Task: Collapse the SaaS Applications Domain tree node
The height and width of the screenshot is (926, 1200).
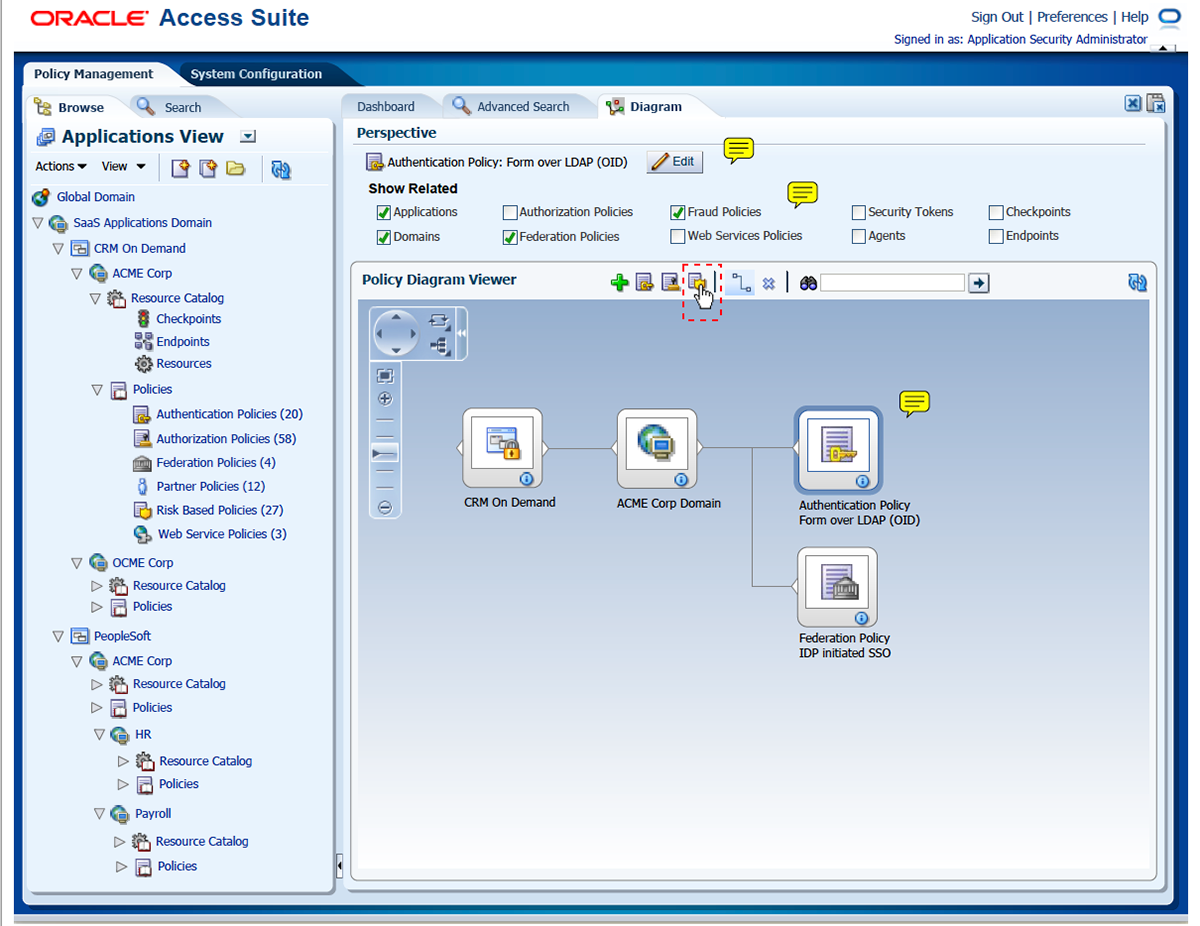Action: click(38, 223)
